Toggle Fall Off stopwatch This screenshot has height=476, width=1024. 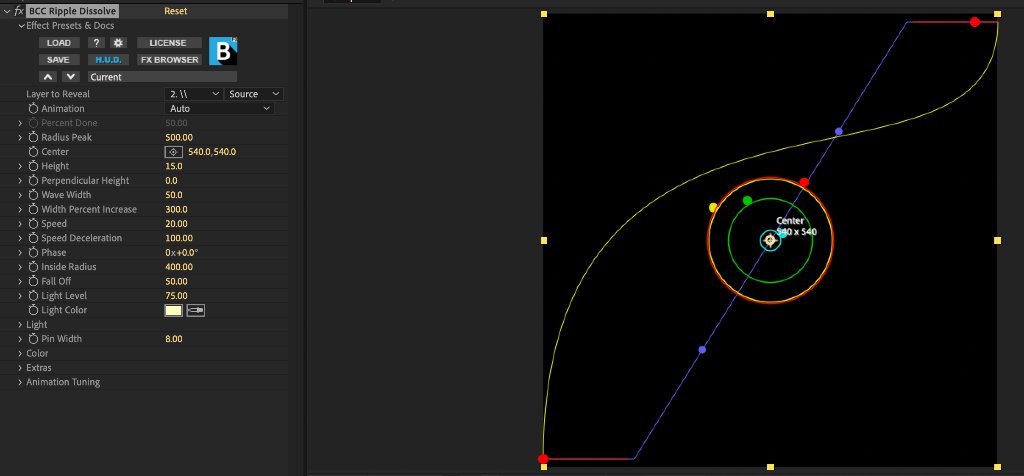tap(33, 281)
